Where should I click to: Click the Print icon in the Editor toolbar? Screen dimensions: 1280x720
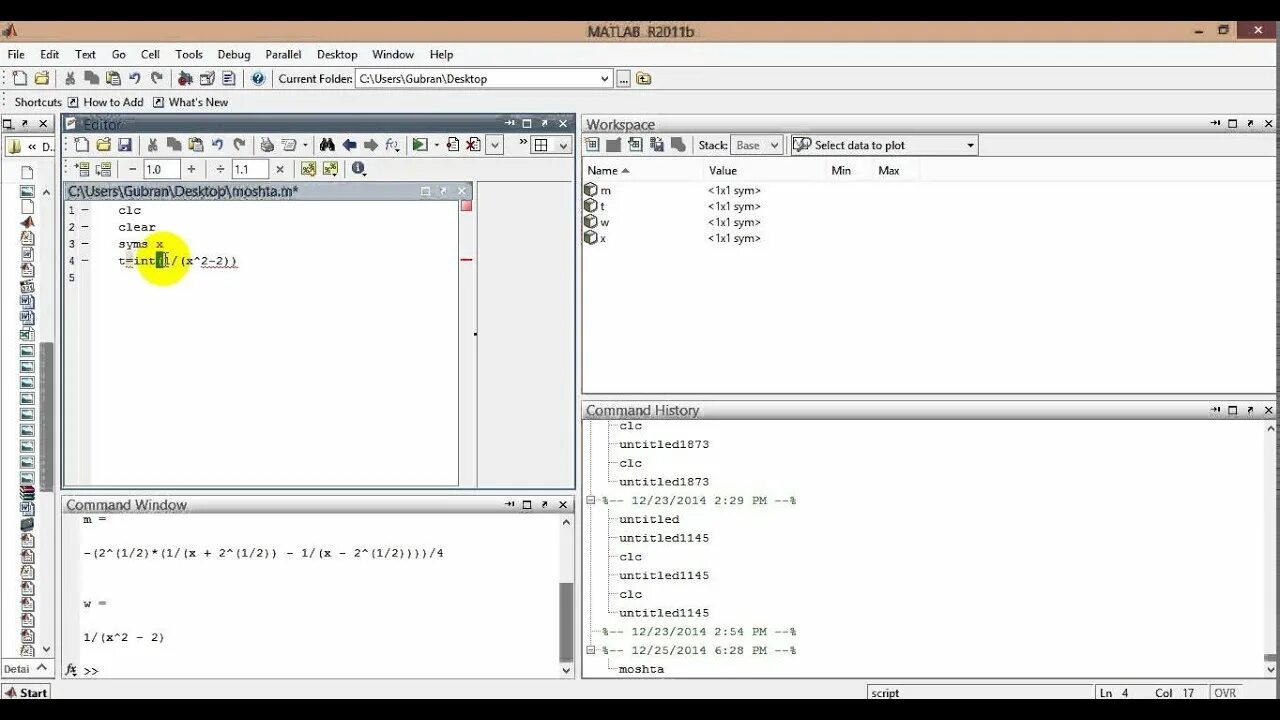pyautogui.click(x=267, y=145)
